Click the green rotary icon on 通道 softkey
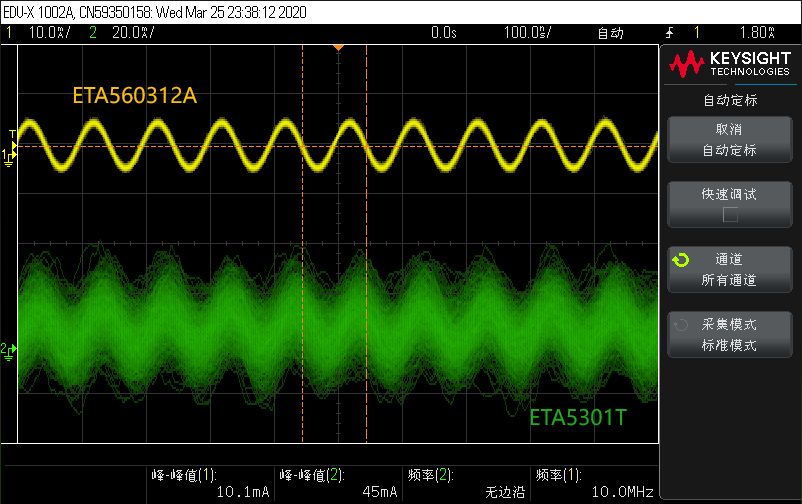The image size is (802, 504). [681, 261]
